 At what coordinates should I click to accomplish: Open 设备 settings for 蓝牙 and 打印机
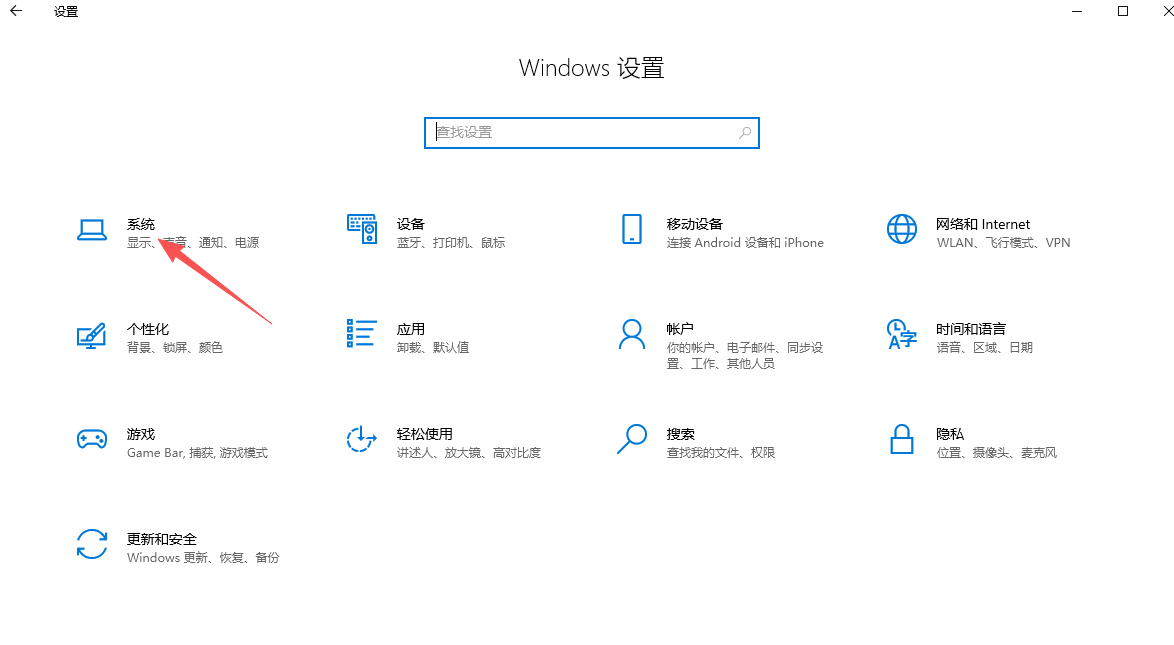[x=410, y=230]
